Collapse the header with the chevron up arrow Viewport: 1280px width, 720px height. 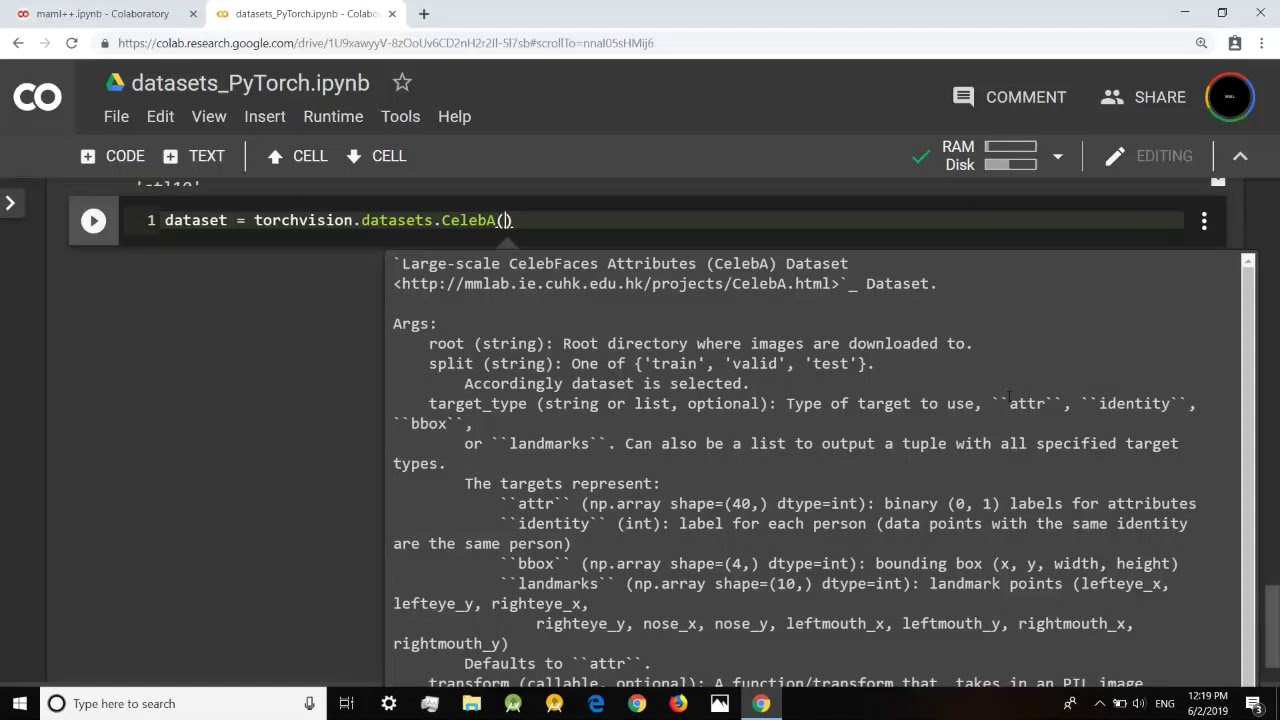1240,156
